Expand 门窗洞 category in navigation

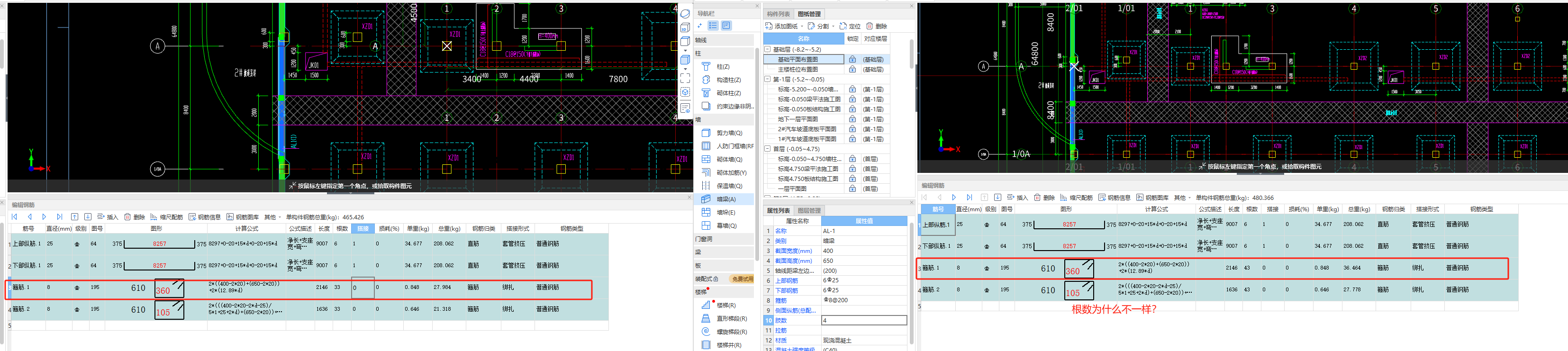724,238
